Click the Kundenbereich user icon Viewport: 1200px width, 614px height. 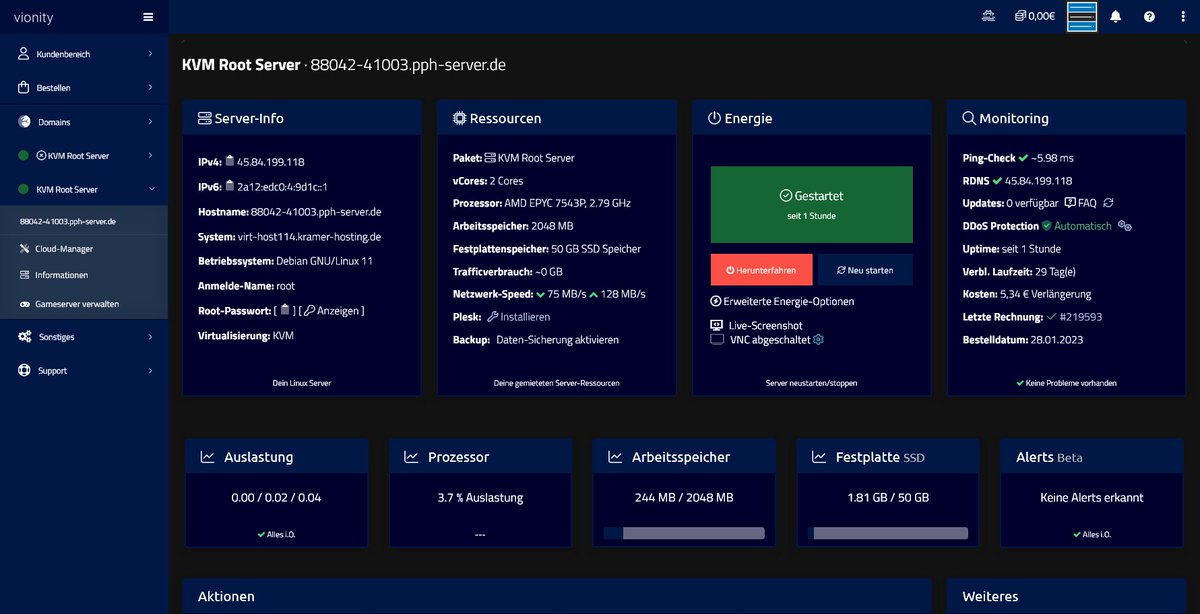[x=24, y=54]
